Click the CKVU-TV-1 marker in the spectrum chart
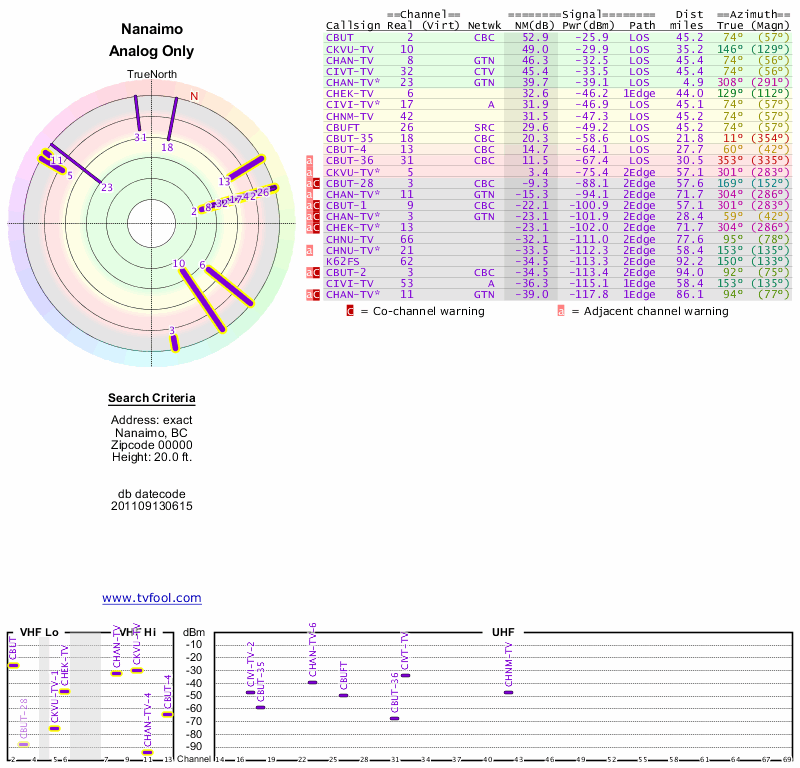Viewport: 800px width, 768px height. (55, 729)
